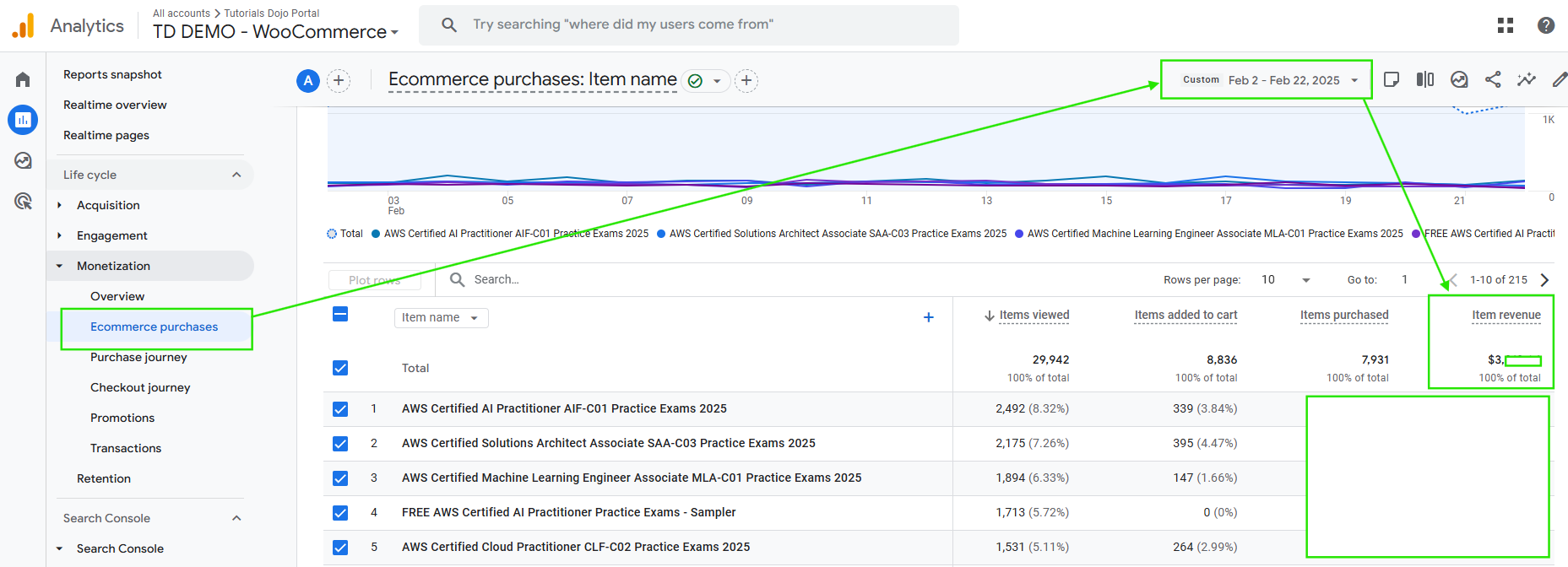Collapse the Life cycle section
Image resolution: width=1568 pixels, height=567 pixels.
pyautogui.click(x=236, y=175)
